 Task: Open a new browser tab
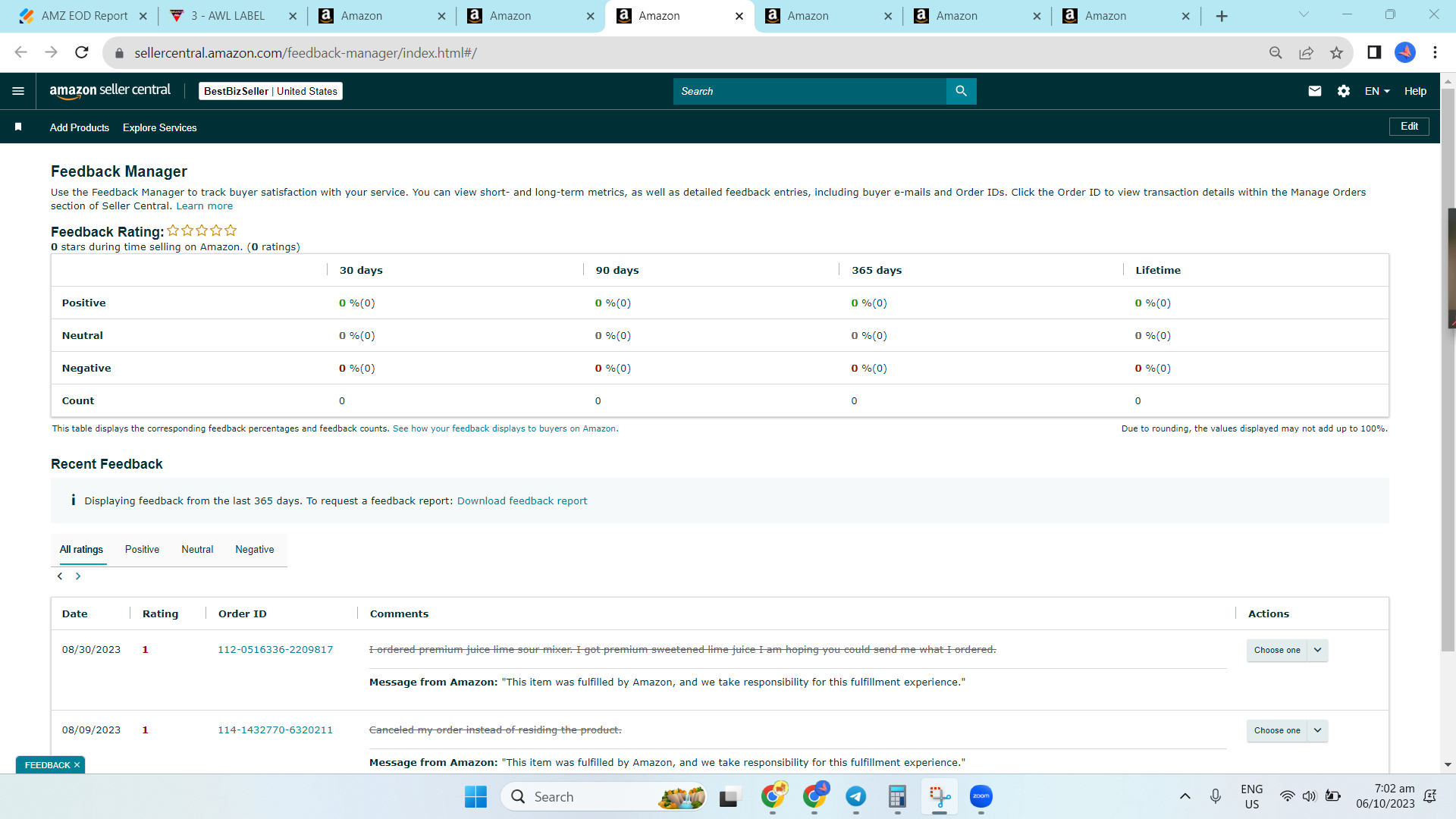1222,16
